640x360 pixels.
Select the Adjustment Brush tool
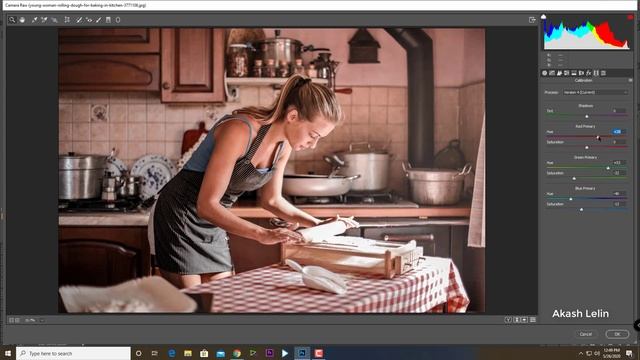pos(98,20)
